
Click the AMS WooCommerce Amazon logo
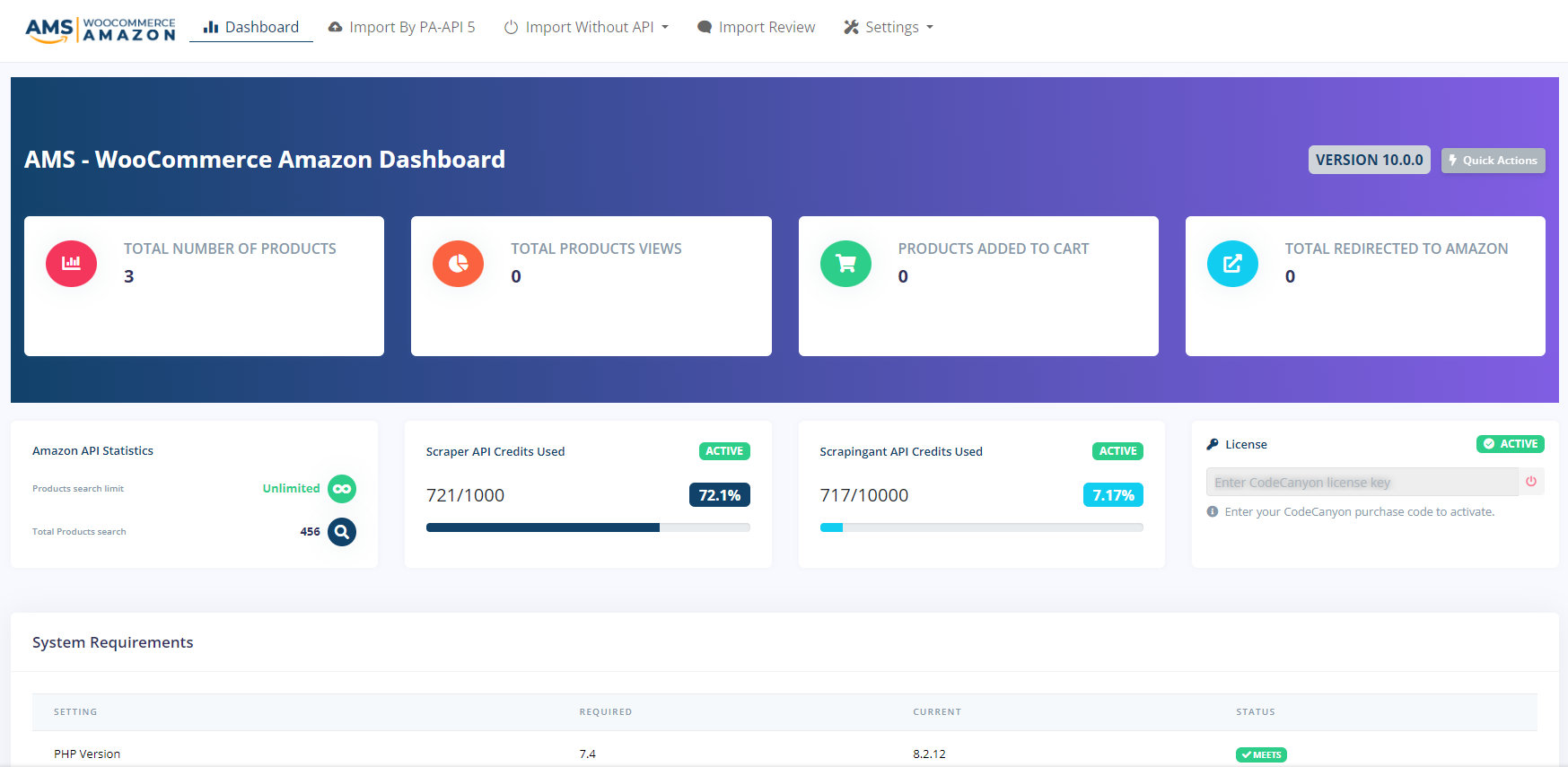tap(101, 30)
